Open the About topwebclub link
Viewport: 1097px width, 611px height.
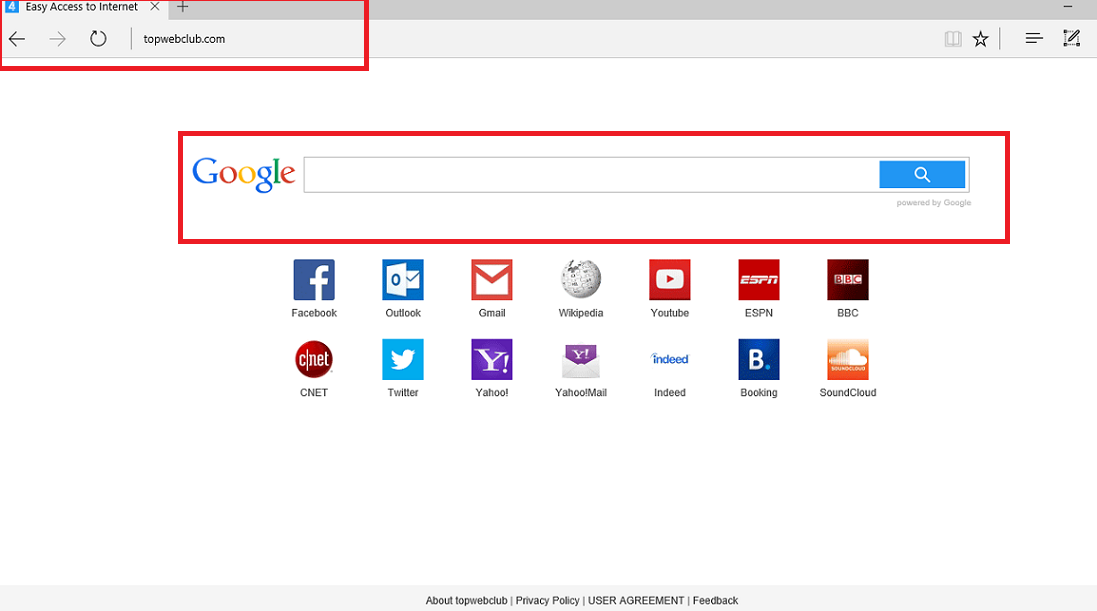[x=466, y=601]
